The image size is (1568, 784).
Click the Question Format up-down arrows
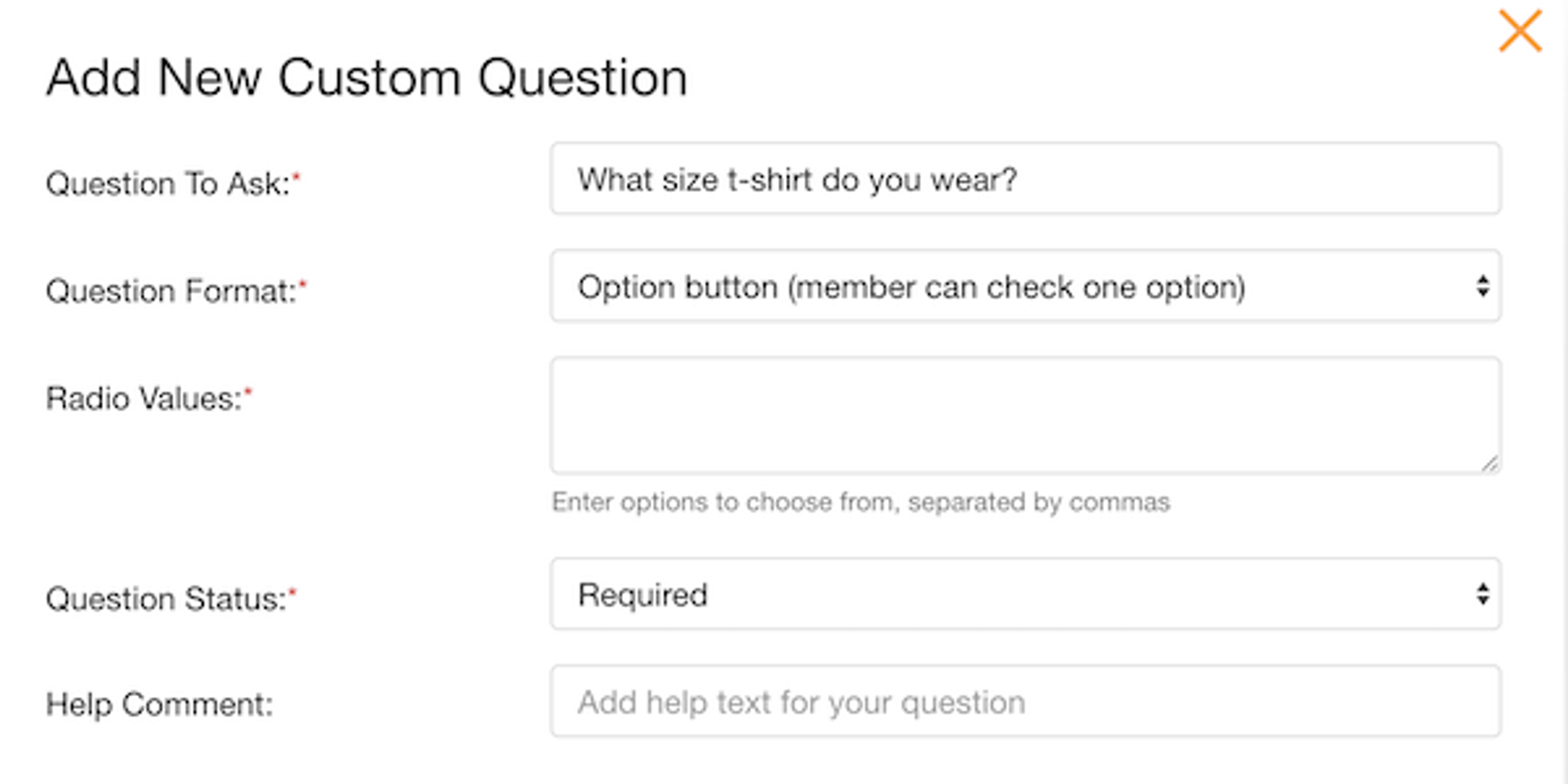point(1482,286)
